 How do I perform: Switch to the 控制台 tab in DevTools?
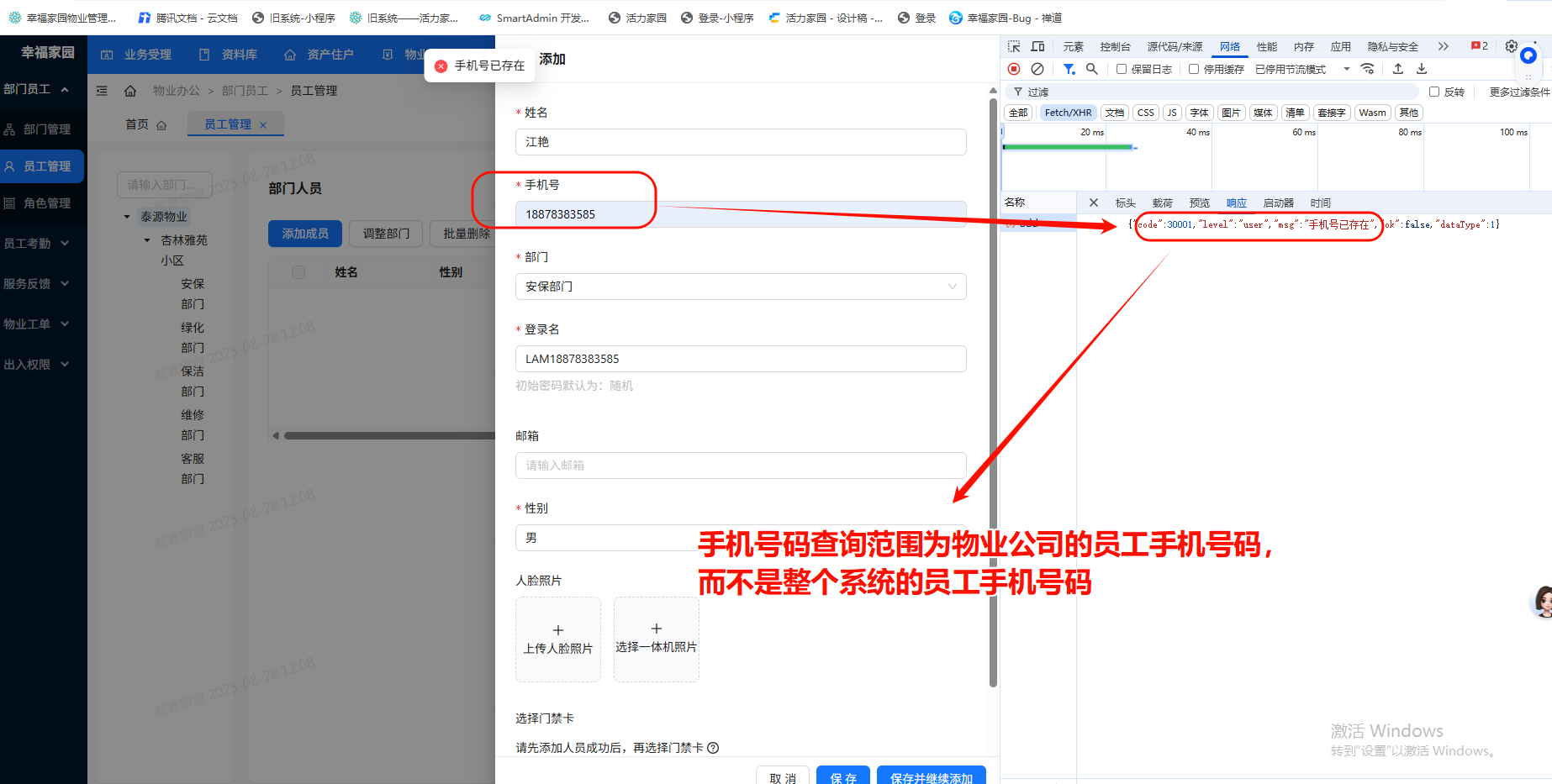click(x=1115, y=46)
